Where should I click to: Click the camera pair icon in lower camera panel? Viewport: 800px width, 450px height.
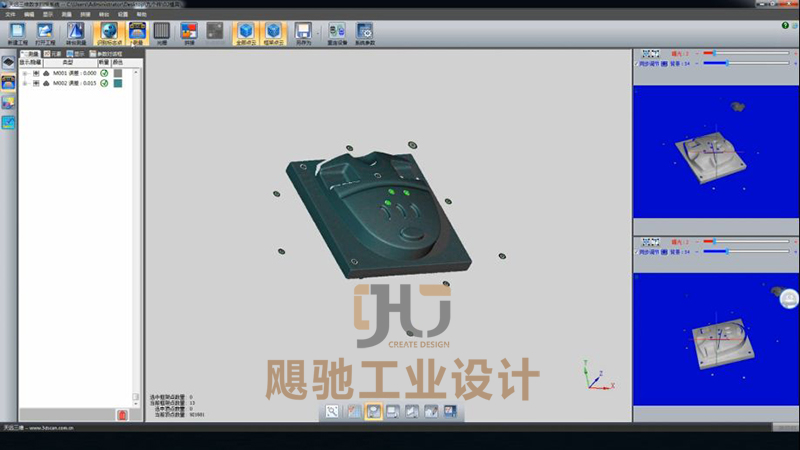tap(651, 242)
